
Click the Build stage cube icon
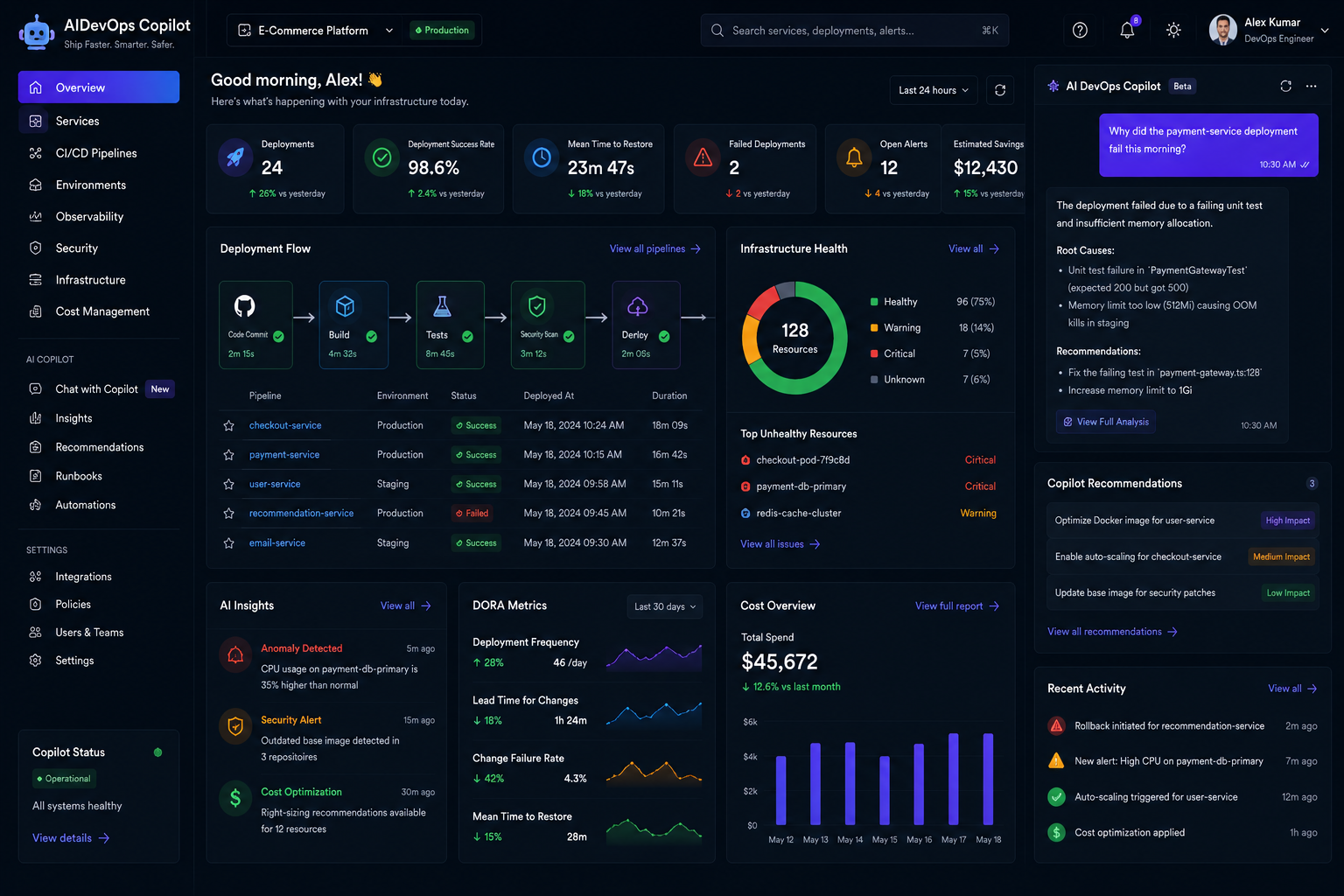[345, 305]
